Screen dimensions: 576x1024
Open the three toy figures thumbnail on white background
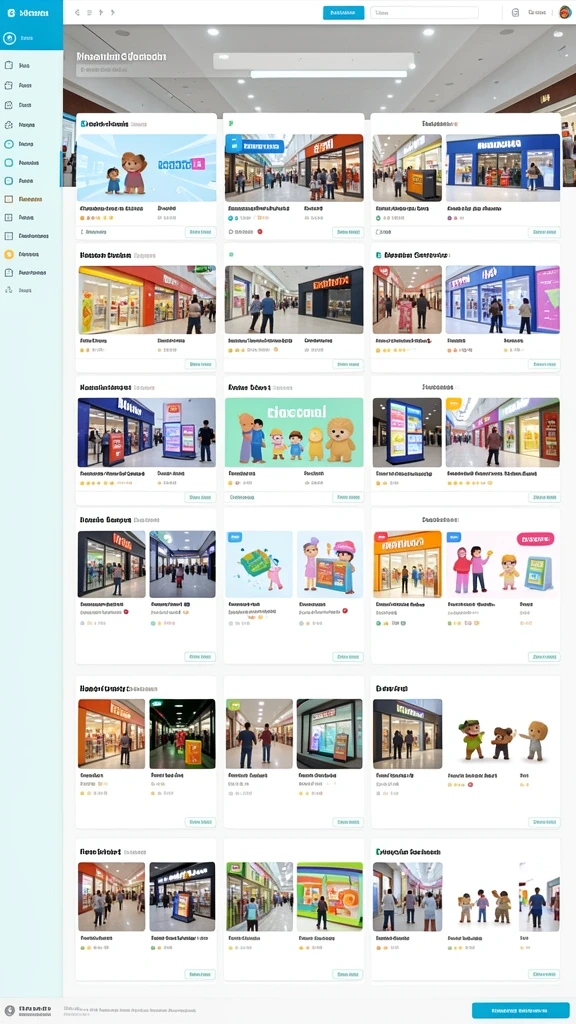click(503, 739)
